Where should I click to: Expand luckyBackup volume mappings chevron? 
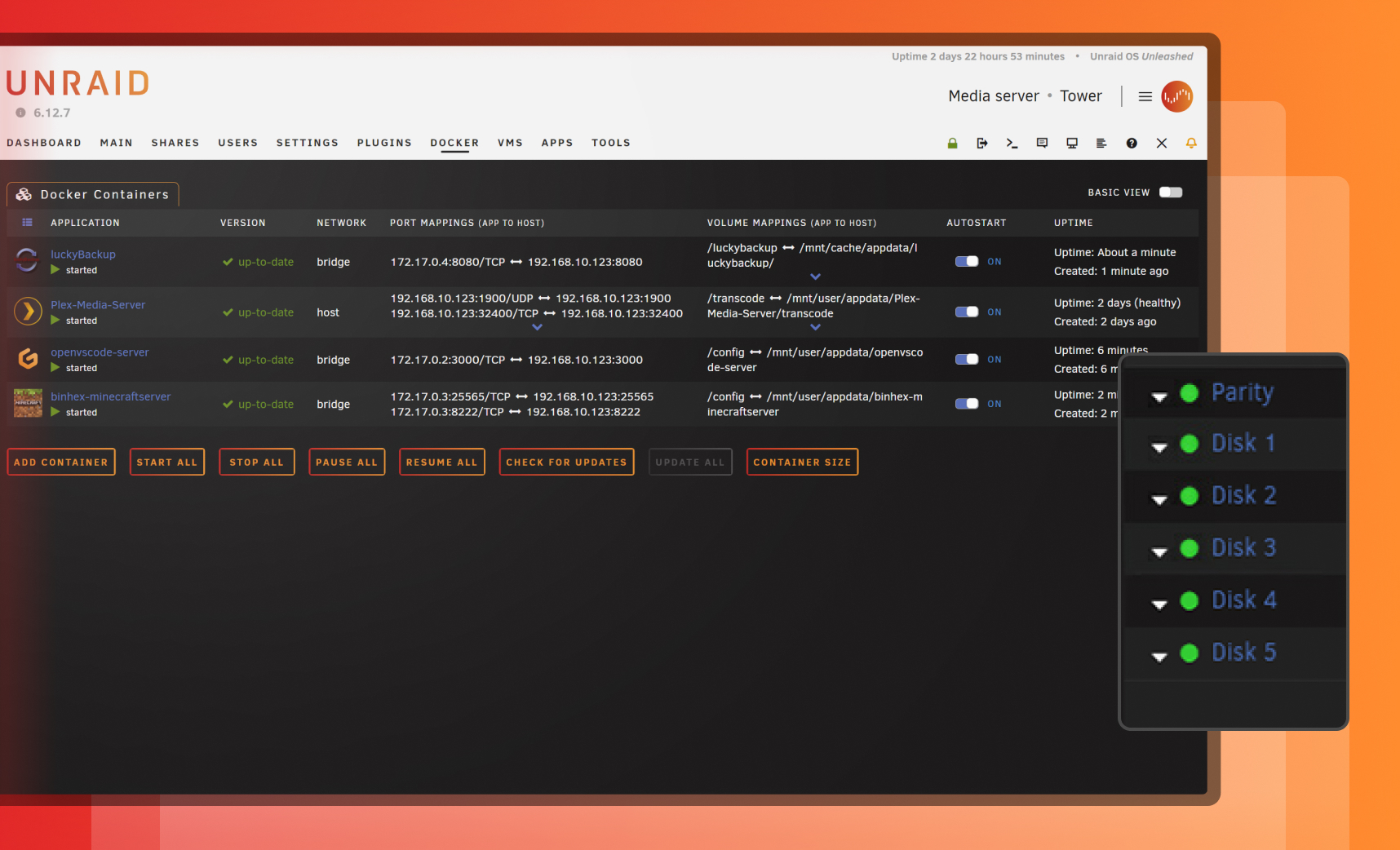pyautogui.click(x=815, y=277)
